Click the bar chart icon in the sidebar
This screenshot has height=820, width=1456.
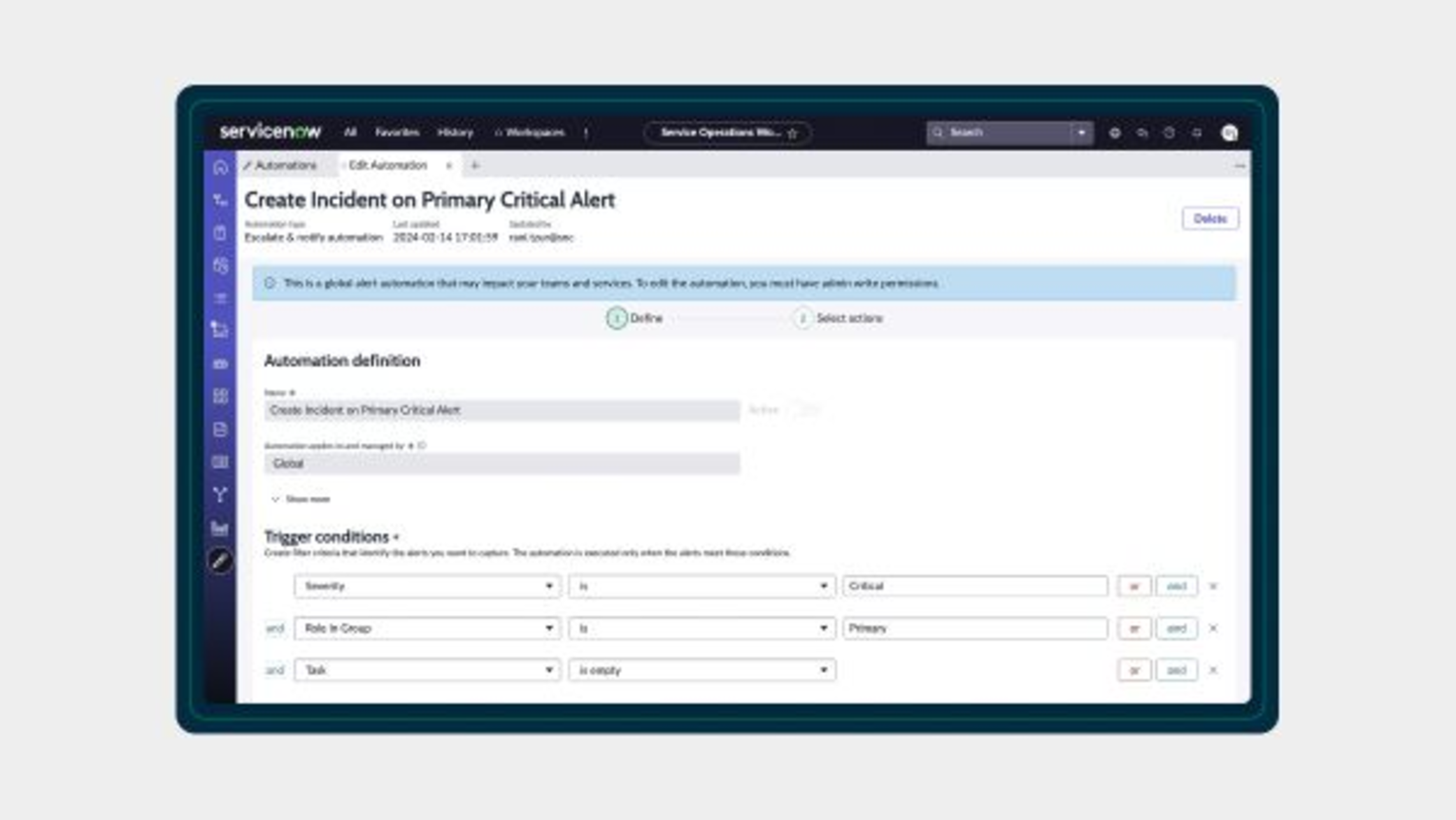coord(220,528)
